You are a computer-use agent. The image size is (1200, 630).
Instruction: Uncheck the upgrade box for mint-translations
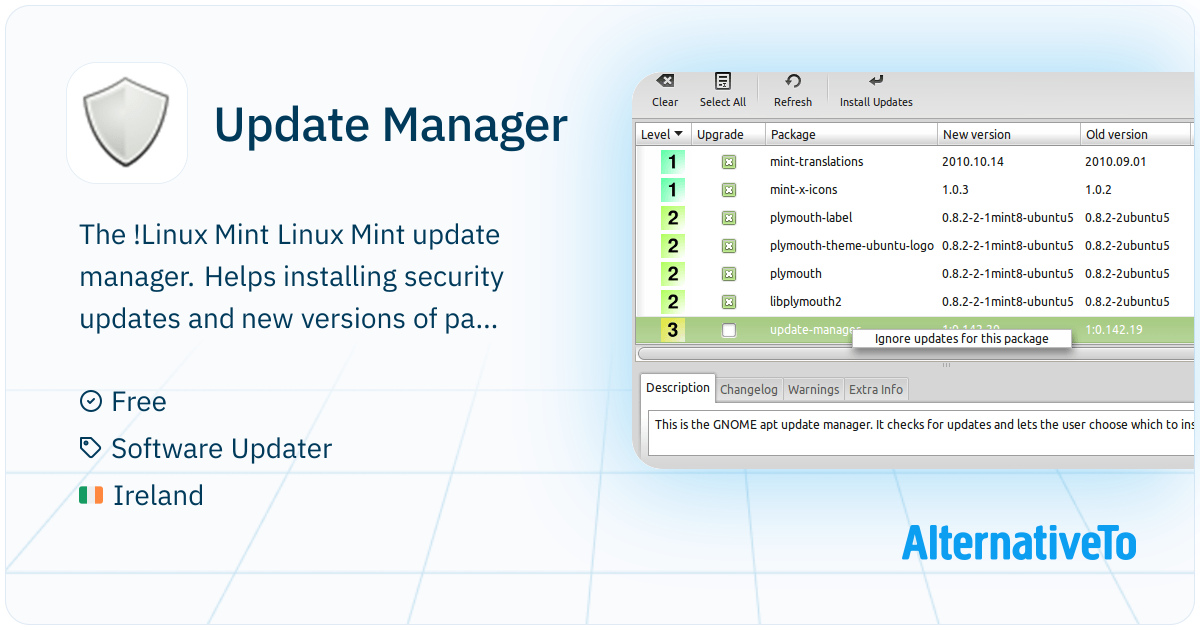tap(729, 162)
